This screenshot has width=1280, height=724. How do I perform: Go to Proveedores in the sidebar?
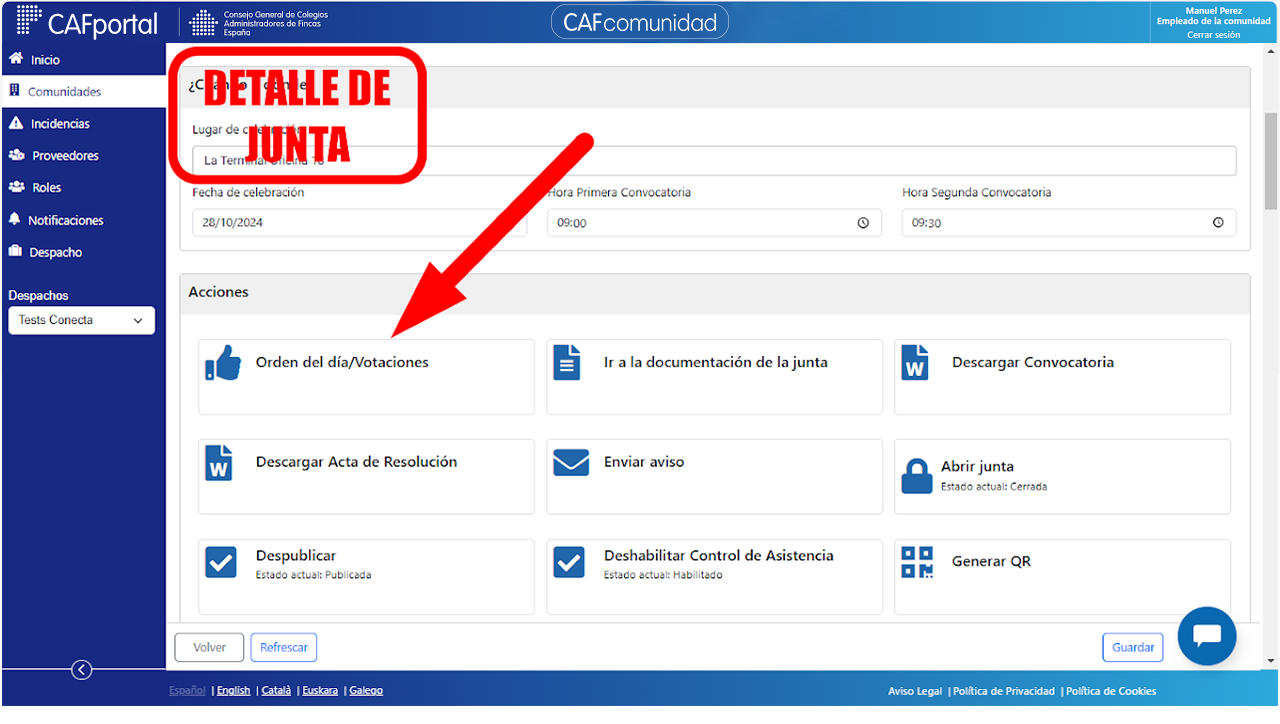pyautogui.click(x=65, y=156)
